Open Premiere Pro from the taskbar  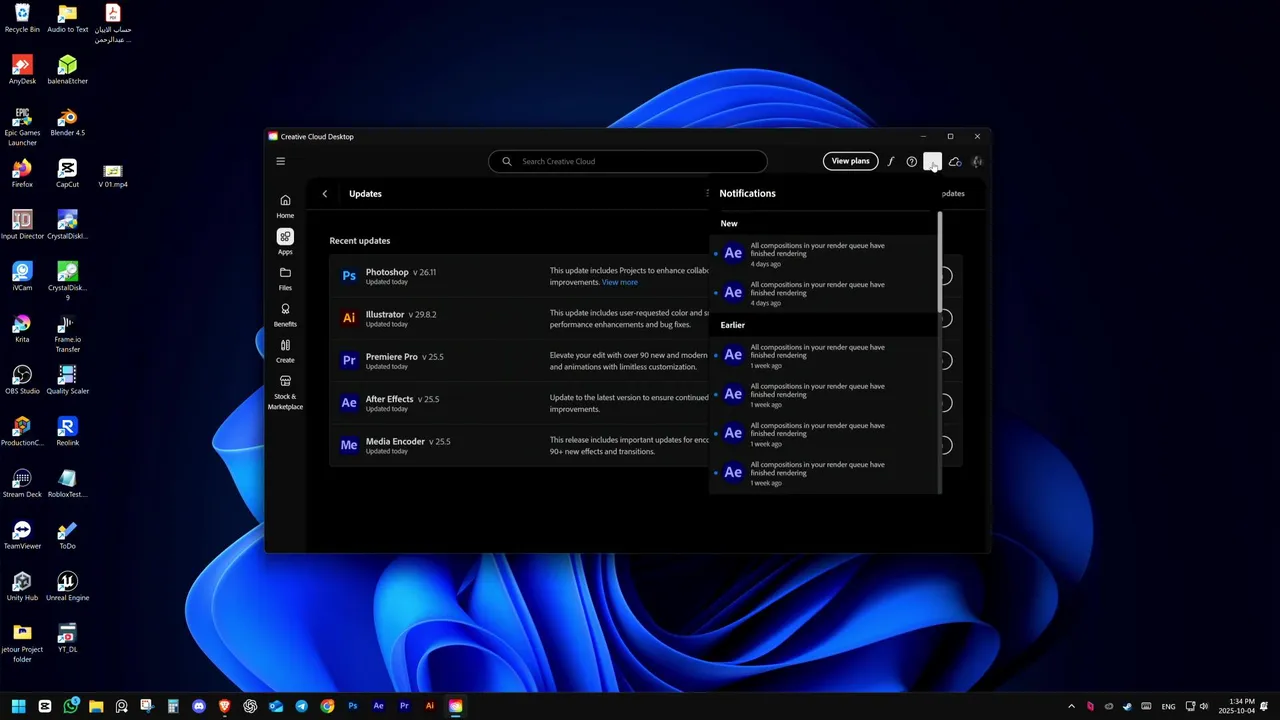coord(404,706)
